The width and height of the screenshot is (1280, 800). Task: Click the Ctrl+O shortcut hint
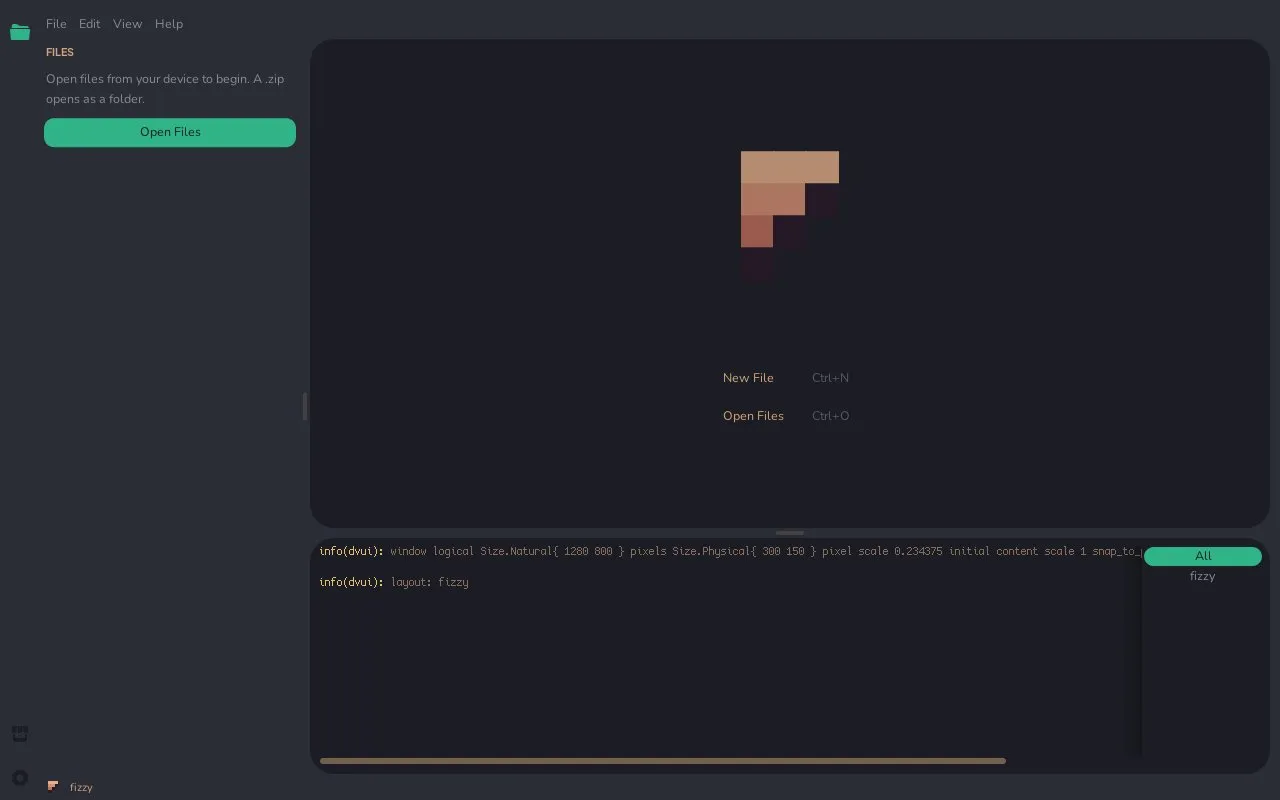[x=830, y=416]
